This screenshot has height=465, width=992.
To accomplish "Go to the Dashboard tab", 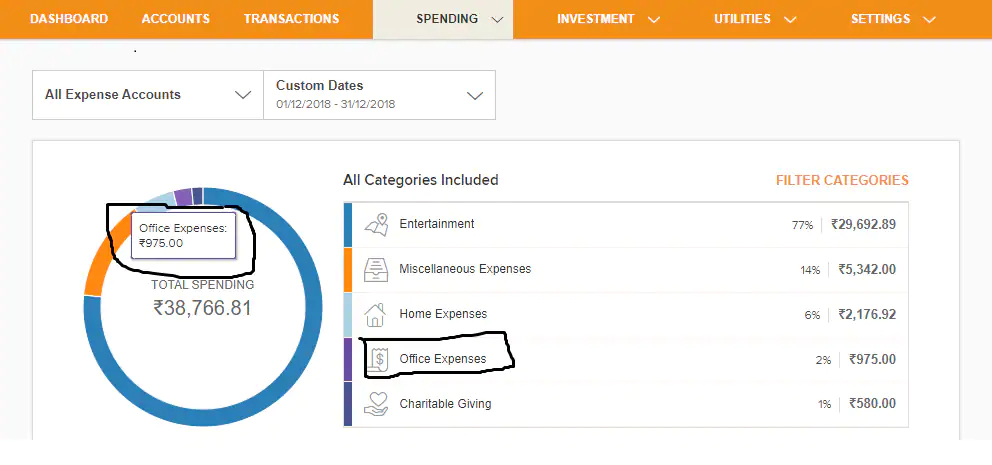I will (69, 19).
